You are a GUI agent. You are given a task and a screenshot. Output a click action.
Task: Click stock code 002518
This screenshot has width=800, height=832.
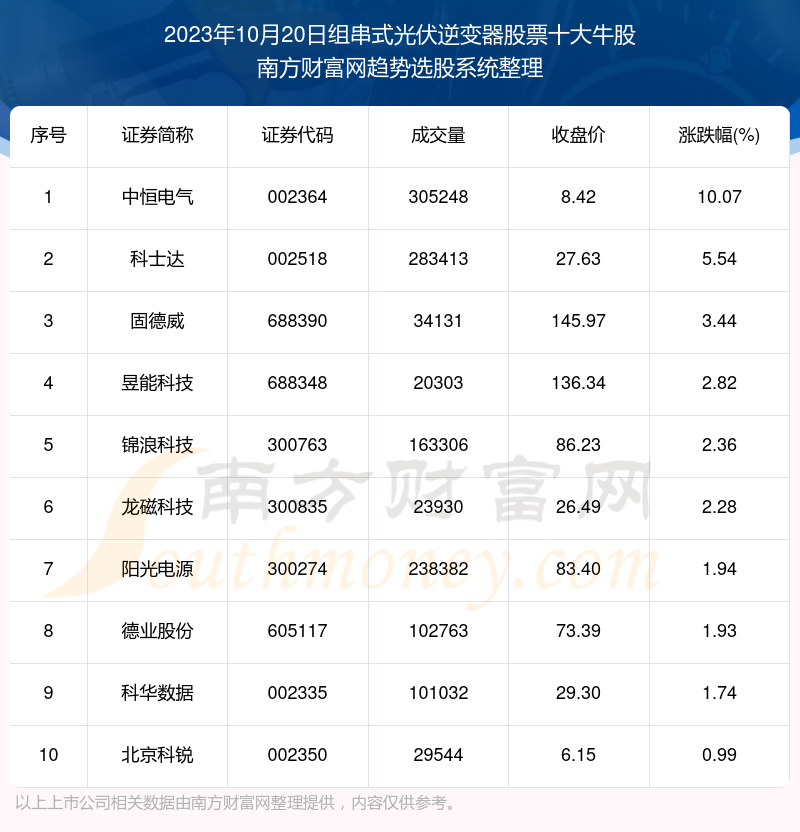click(298, 259)
